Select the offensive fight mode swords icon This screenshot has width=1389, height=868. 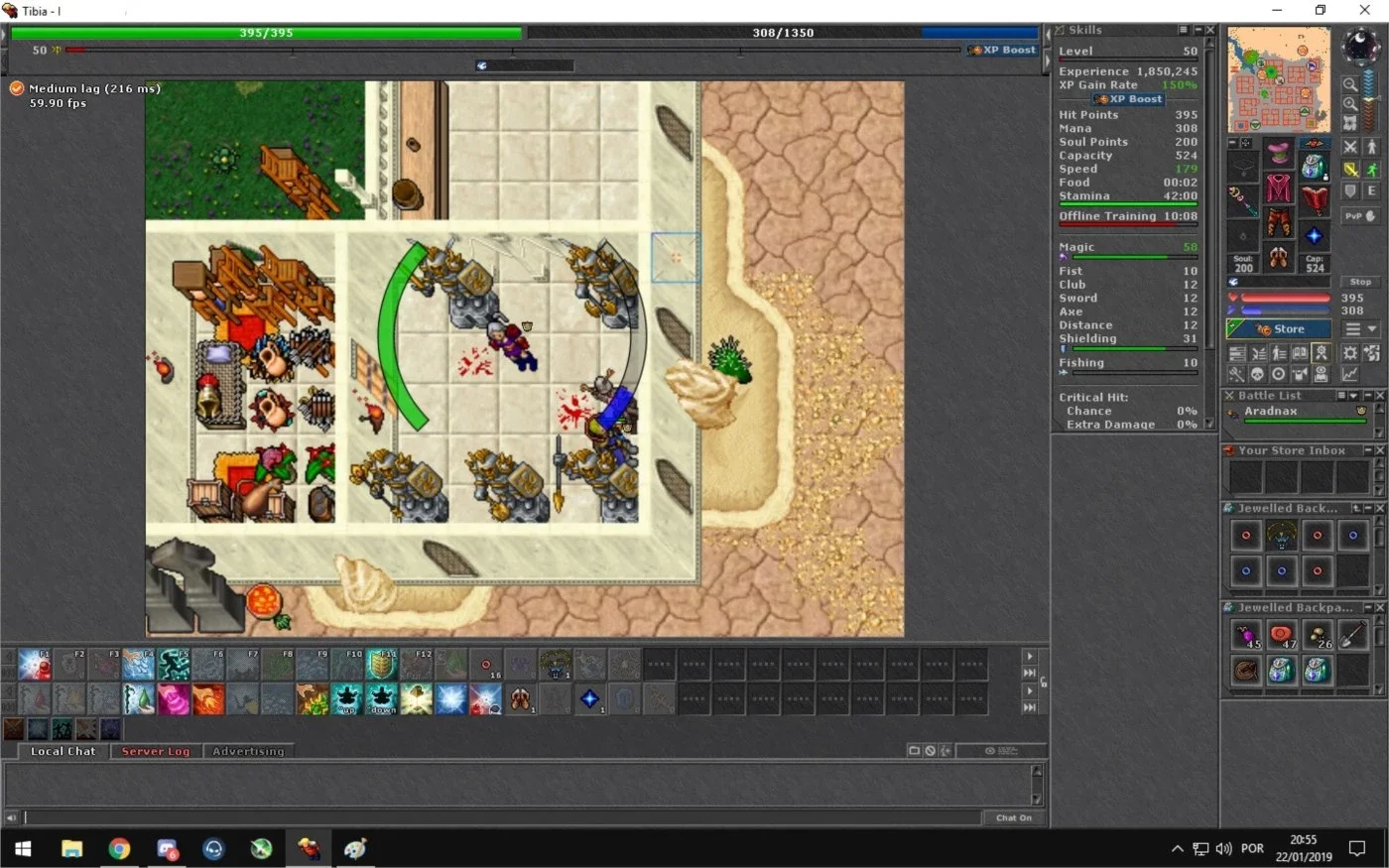coord(1350,147)
